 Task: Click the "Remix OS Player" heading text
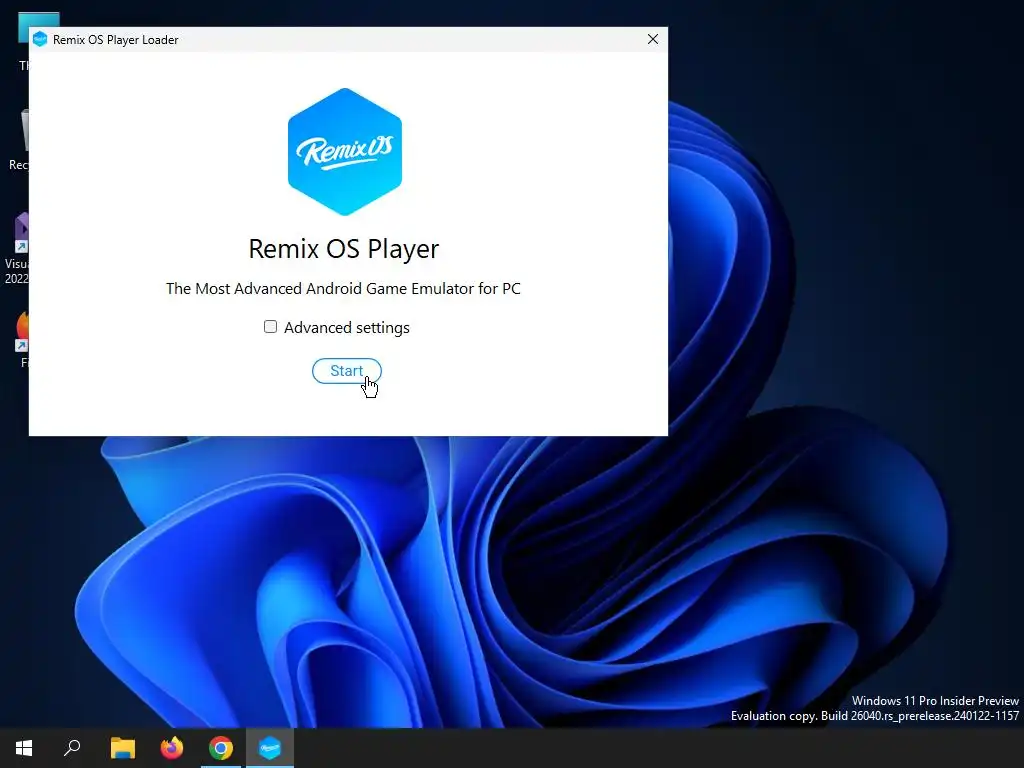pos(344,249)
